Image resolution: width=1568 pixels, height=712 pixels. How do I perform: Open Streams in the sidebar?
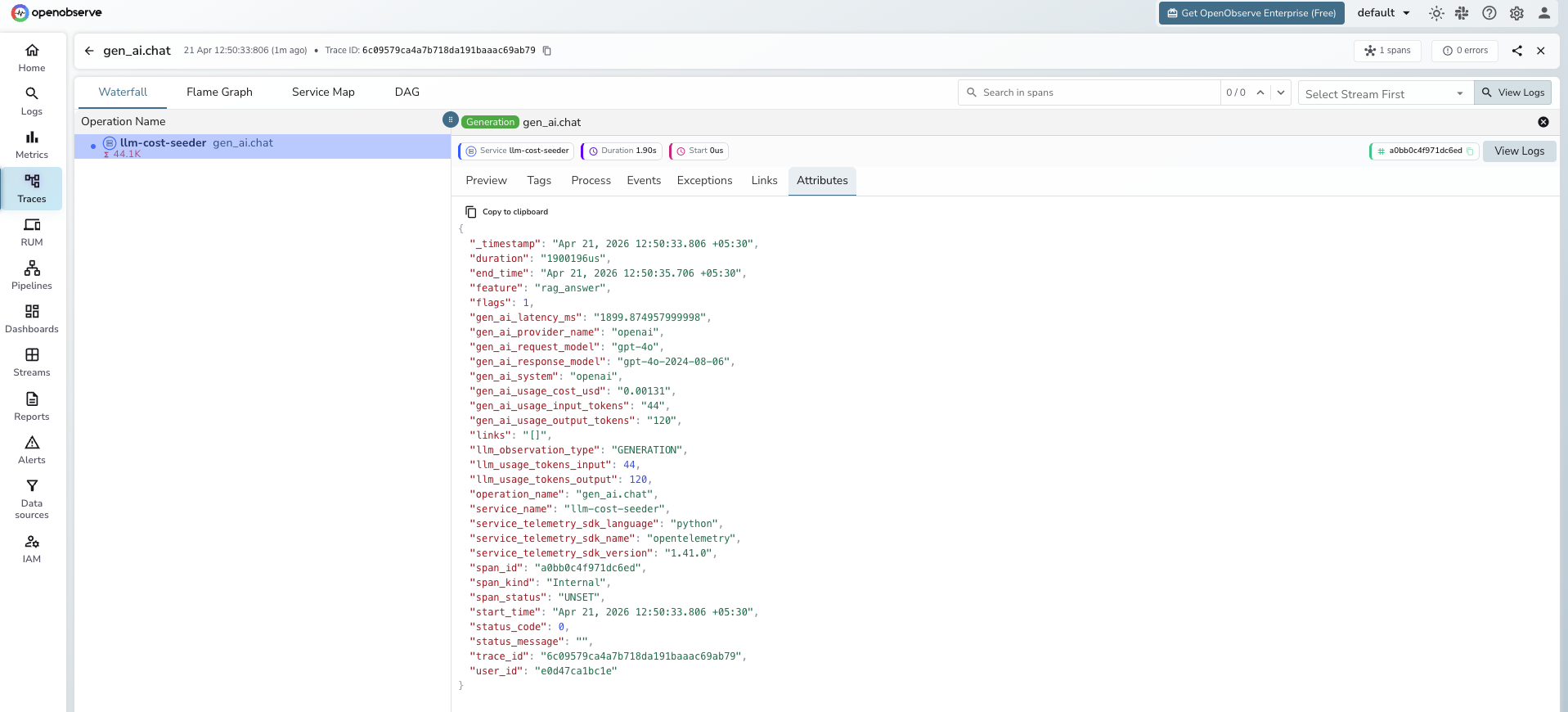pos(32,362)
